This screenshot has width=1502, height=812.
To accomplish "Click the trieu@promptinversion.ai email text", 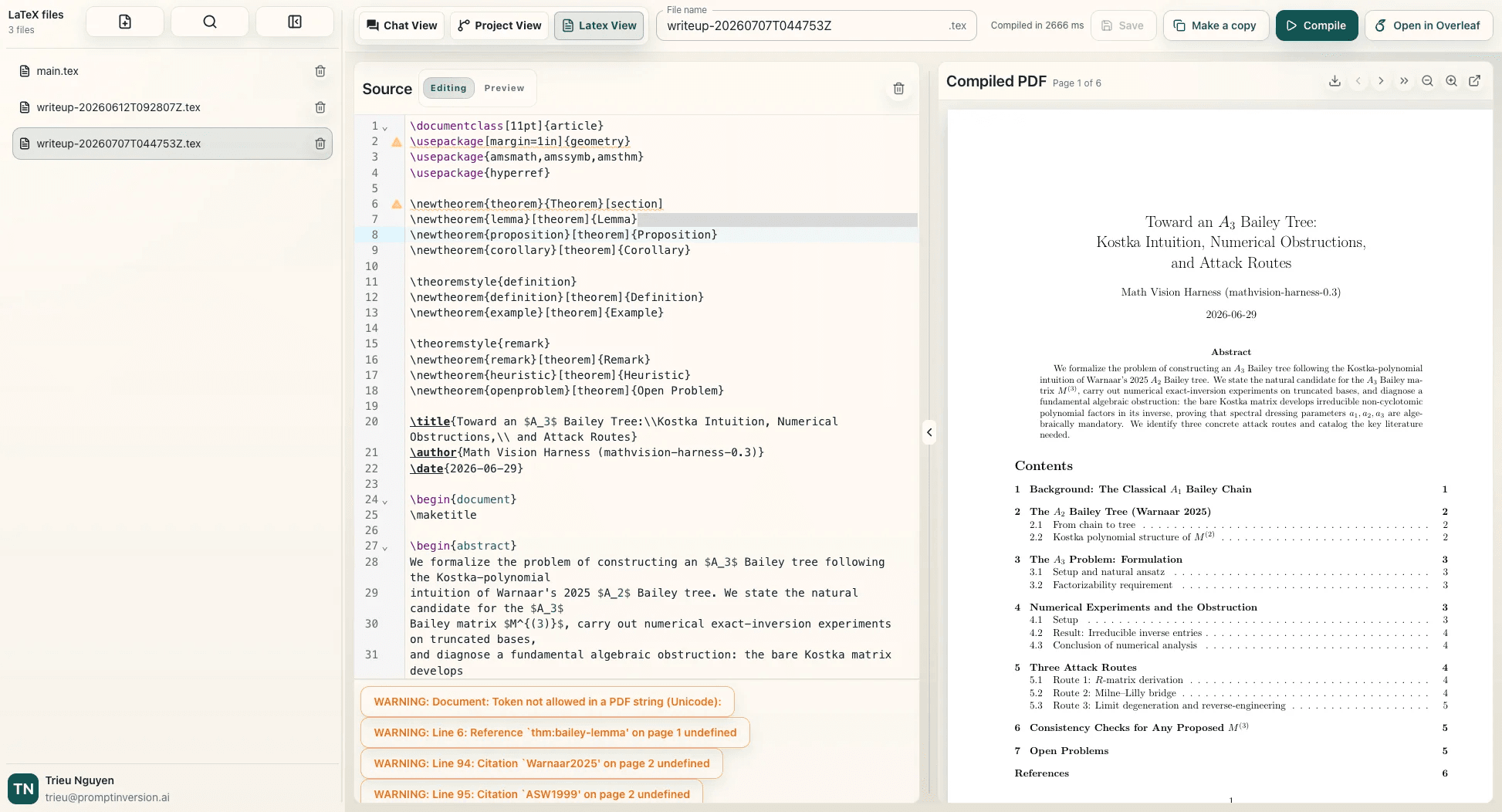I will tap(107, 797).
